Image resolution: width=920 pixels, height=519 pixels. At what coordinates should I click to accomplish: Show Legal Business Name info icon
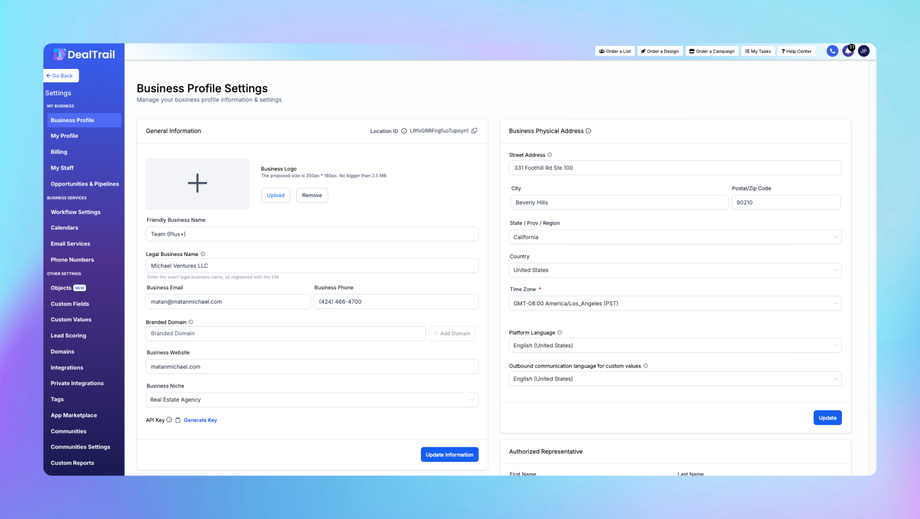[x=203, y=254]
